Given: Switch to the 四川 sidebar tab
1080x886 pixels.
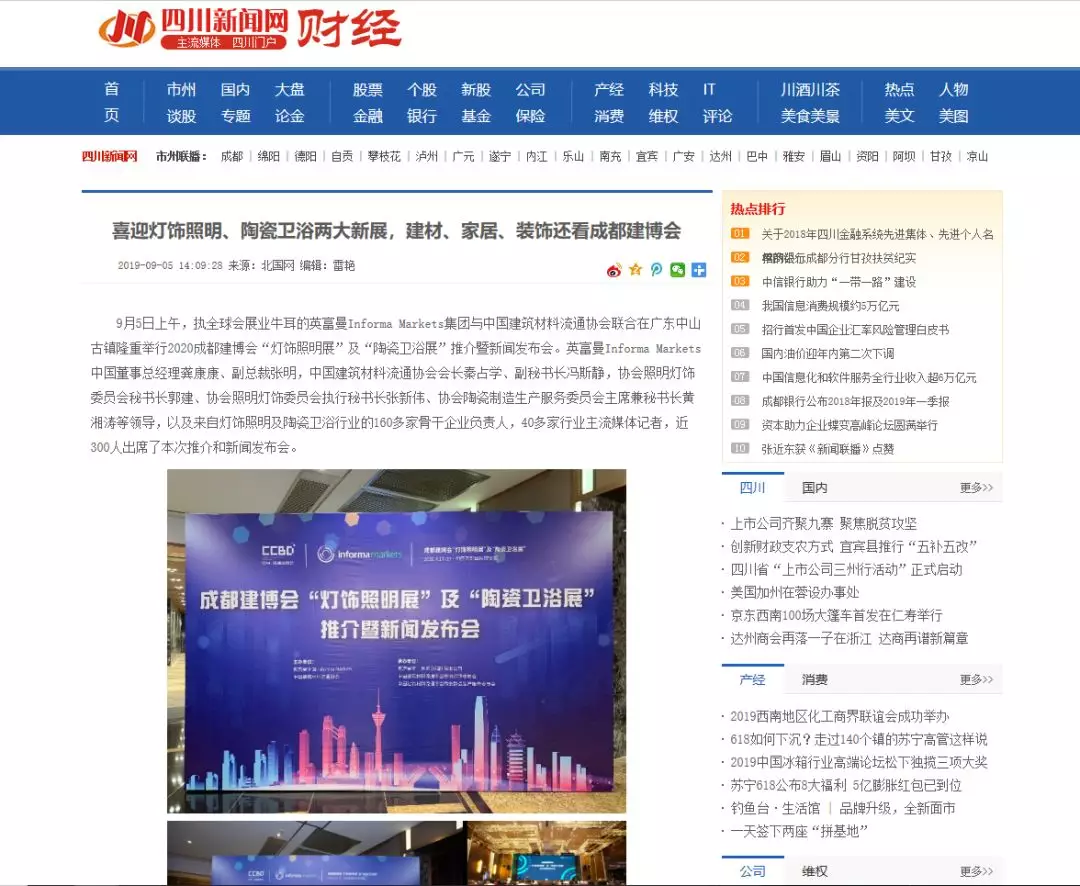Looking at the screenshot, I should coord(753,487).
